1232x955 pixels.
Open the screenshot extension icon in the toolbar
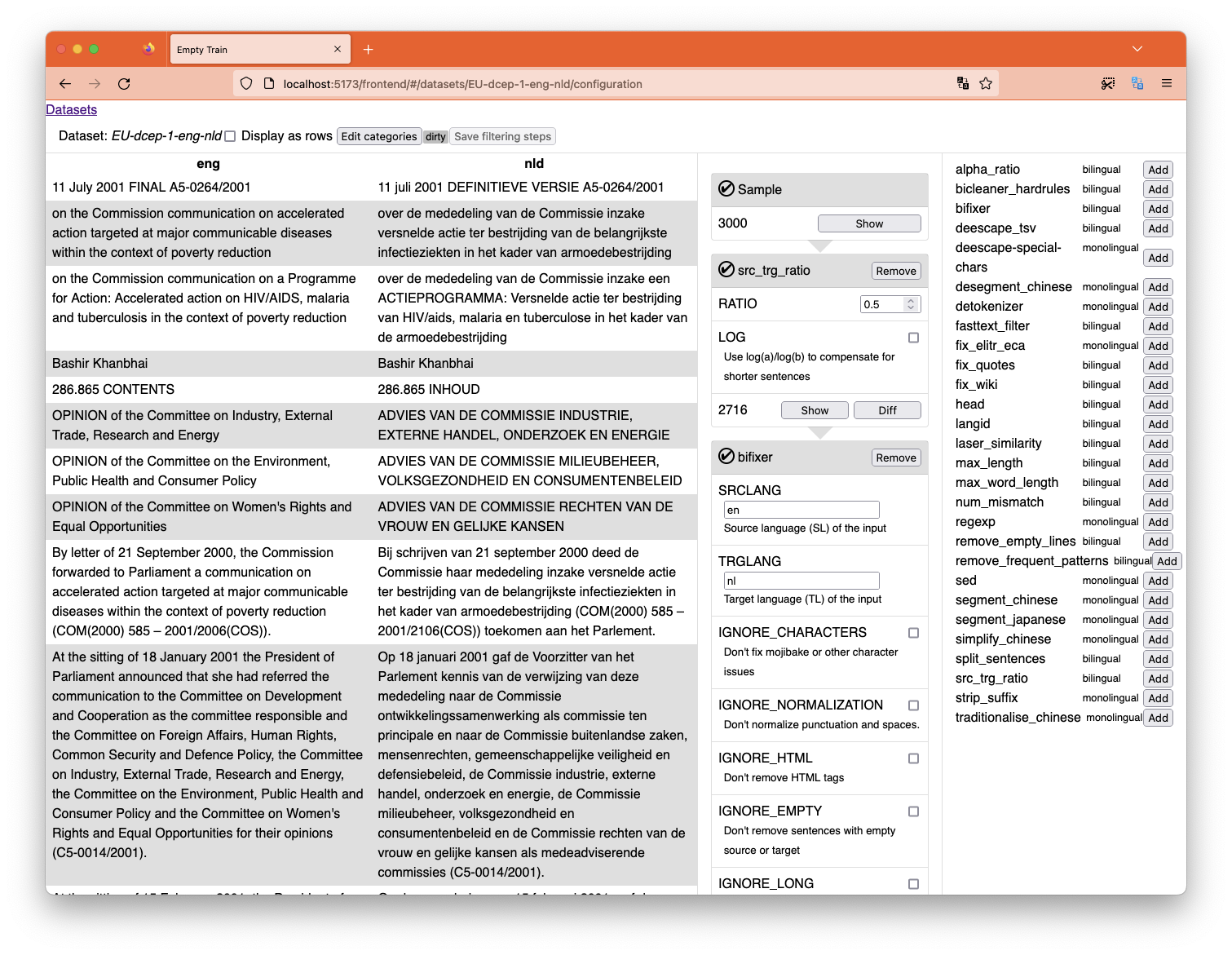tap(1107, 83)
